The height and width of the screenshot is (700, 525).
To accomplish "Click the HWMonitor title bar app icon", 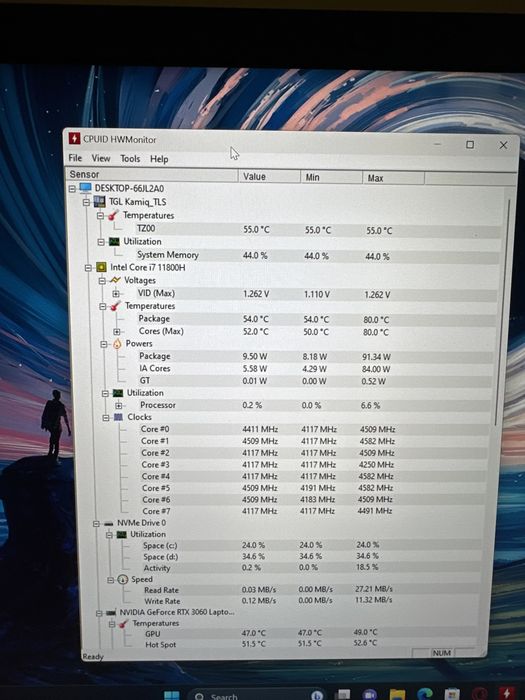I will 74,139.
